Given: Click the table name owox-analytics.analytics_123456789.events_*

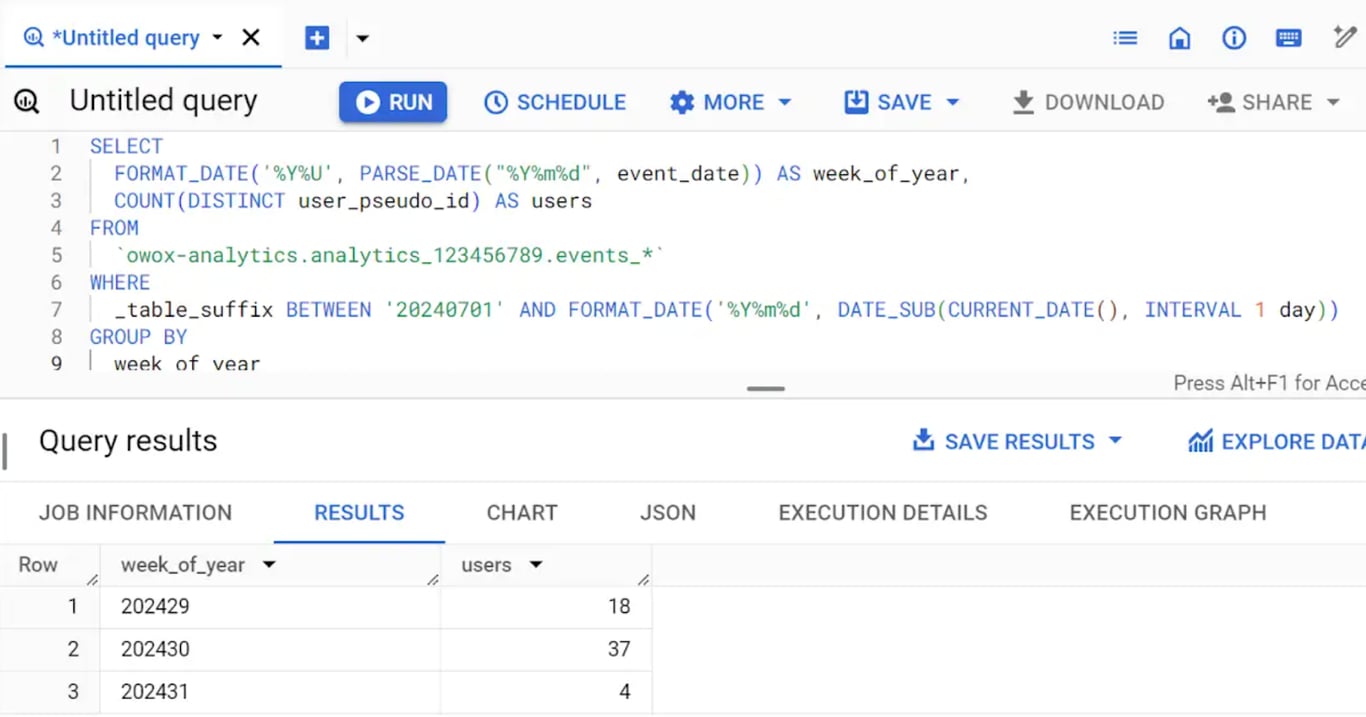Looking at the screenshot, I should click(x=389, y=256).
